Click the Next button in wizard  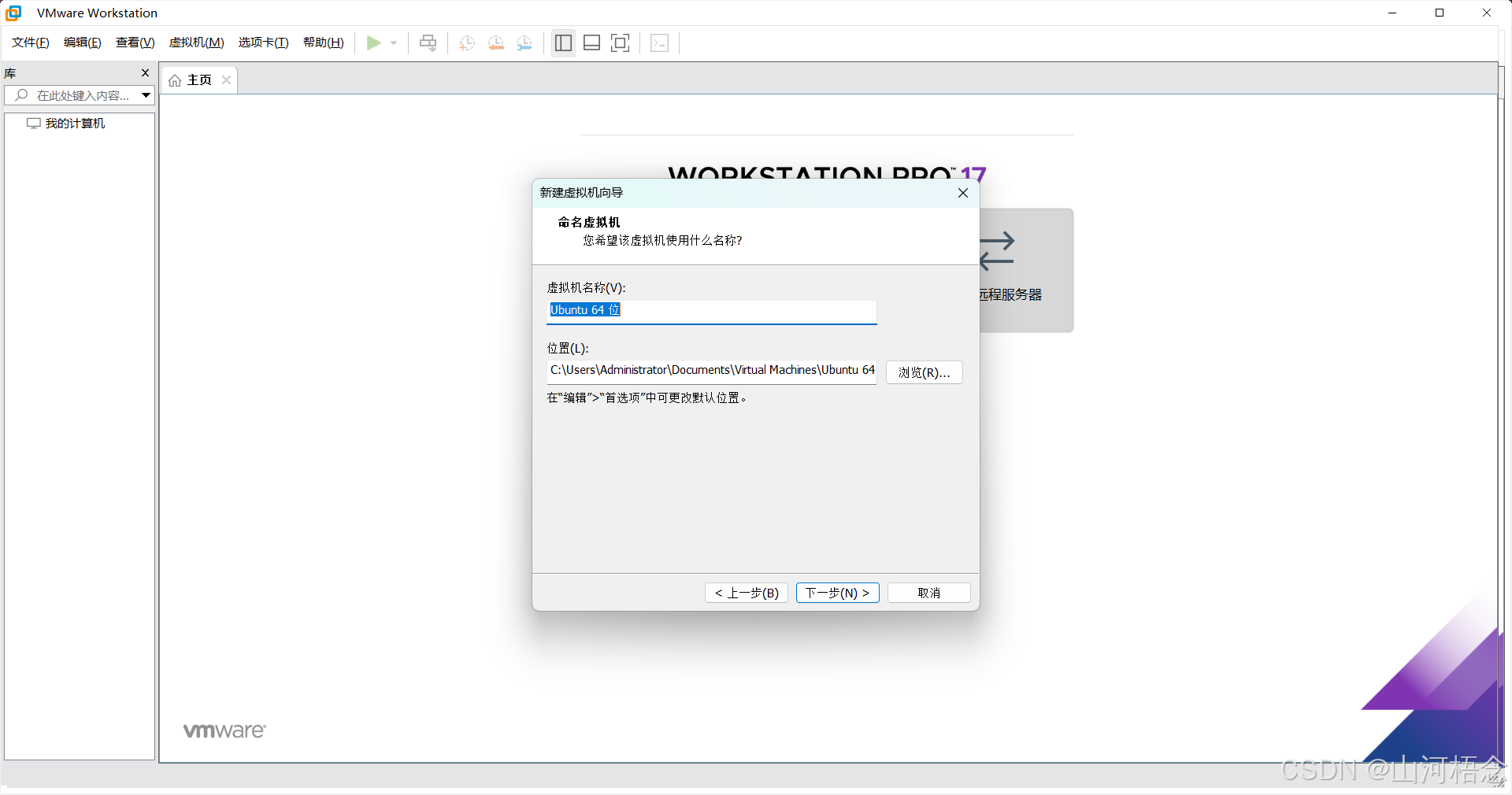(x=838, y=593)
